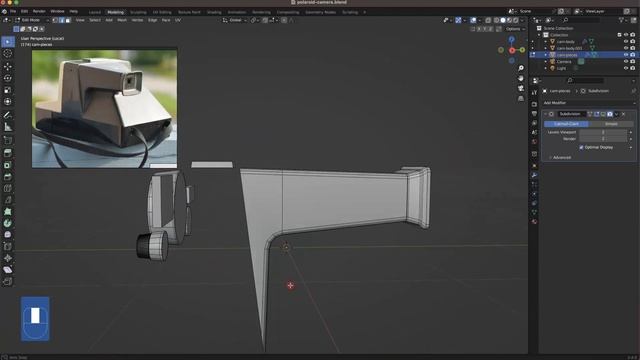
Task: Select the Measure tool
Action: coord(8,127)
